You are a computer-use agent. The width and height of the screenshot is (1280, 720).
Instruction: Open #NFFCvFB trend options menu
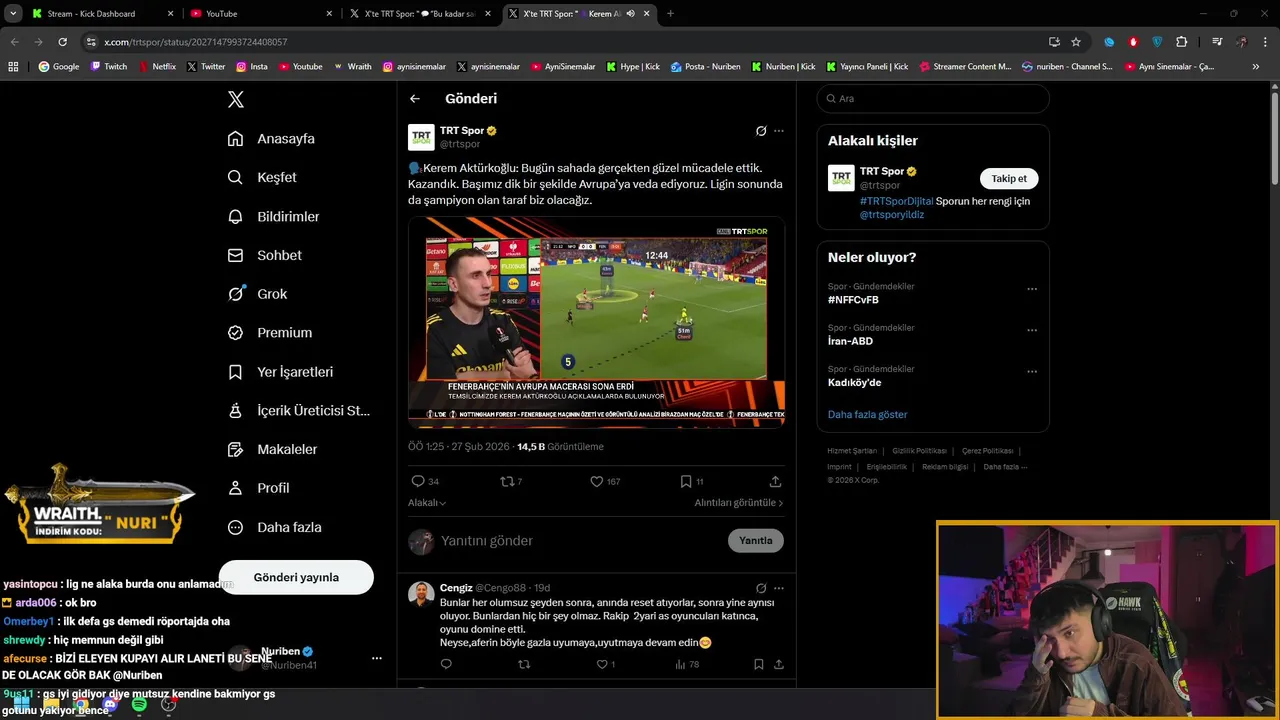(1032, 289)
